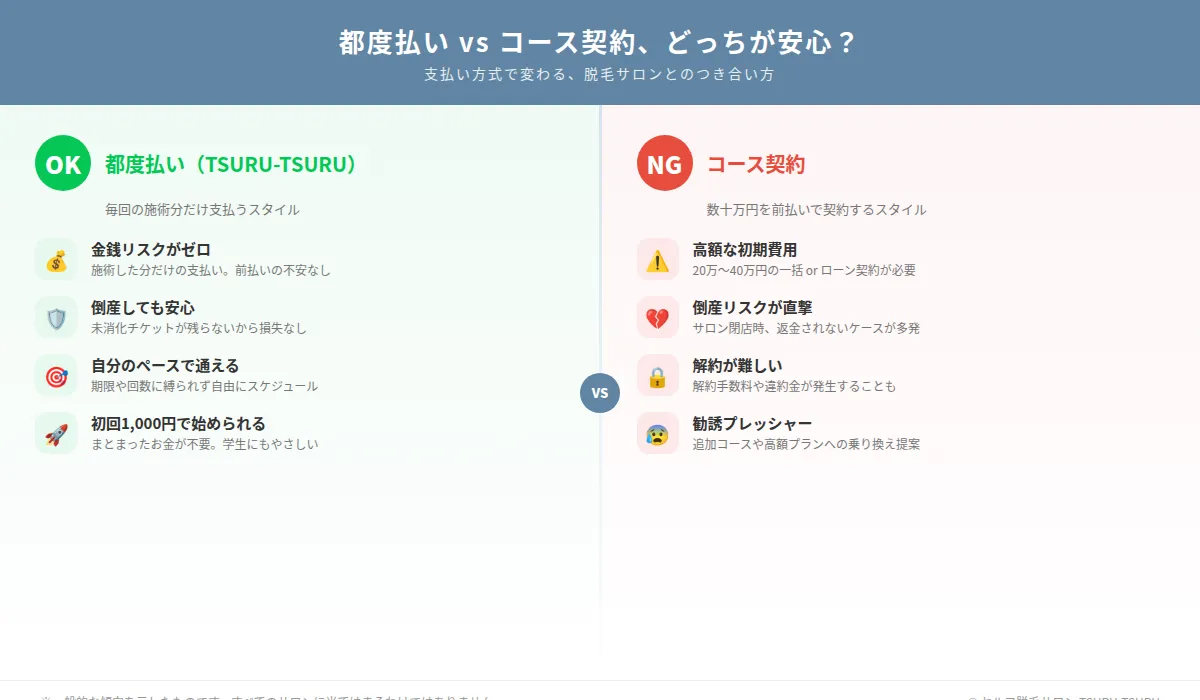Click the 初回1,000円で始められる title
This screenshot has height=700, width=1200.
click(178, 424)
